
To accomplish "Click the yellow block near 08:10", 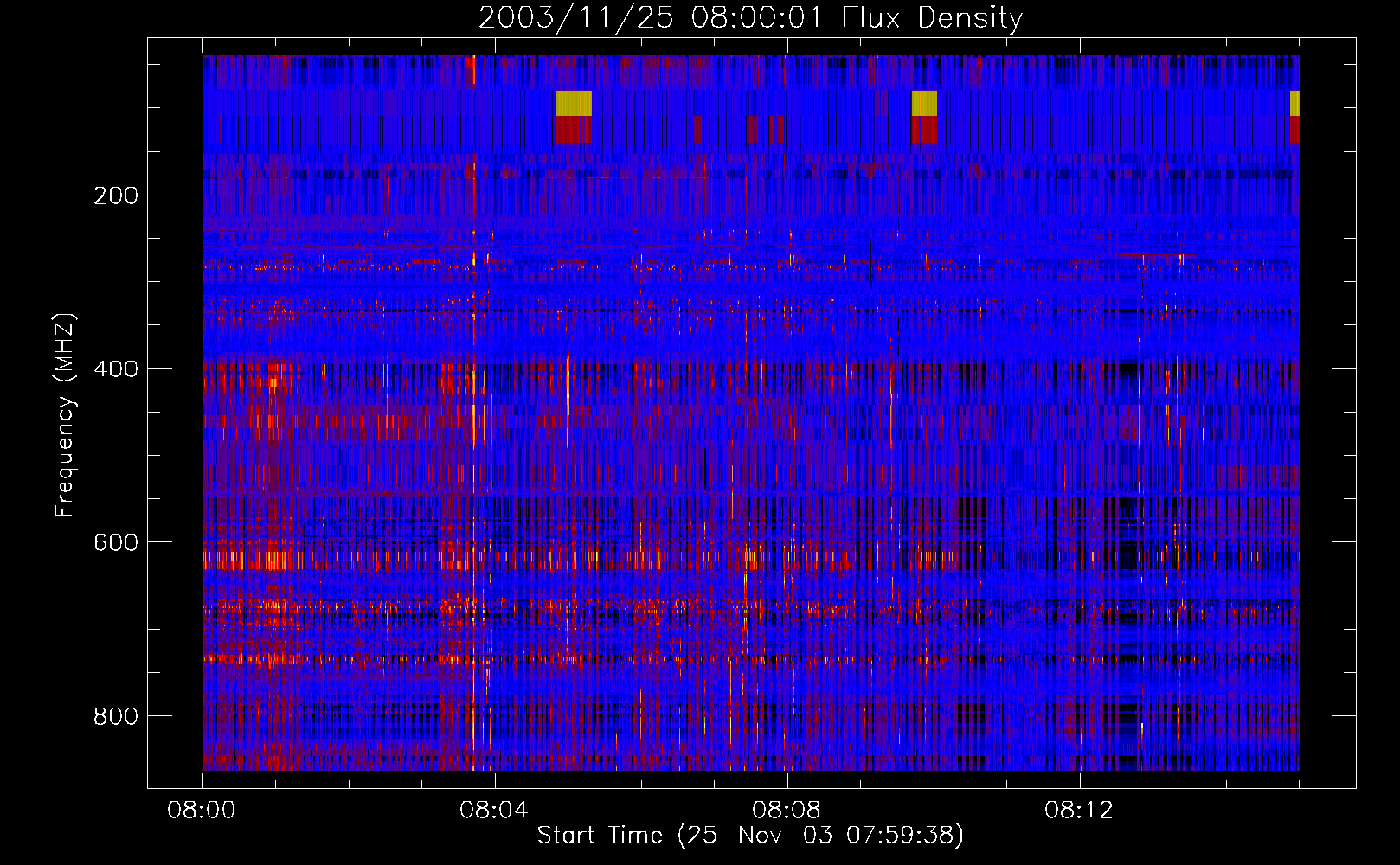I will 925,103.
